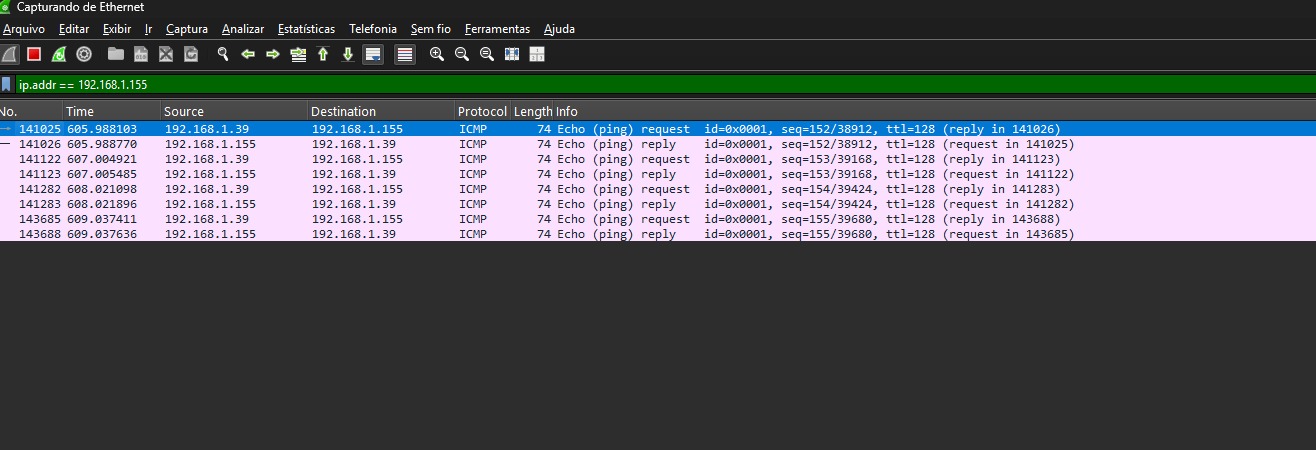The width and height of the screenshot is (1316, 450).
Task: Sort packets by Time column header
Action: [80, 111]
